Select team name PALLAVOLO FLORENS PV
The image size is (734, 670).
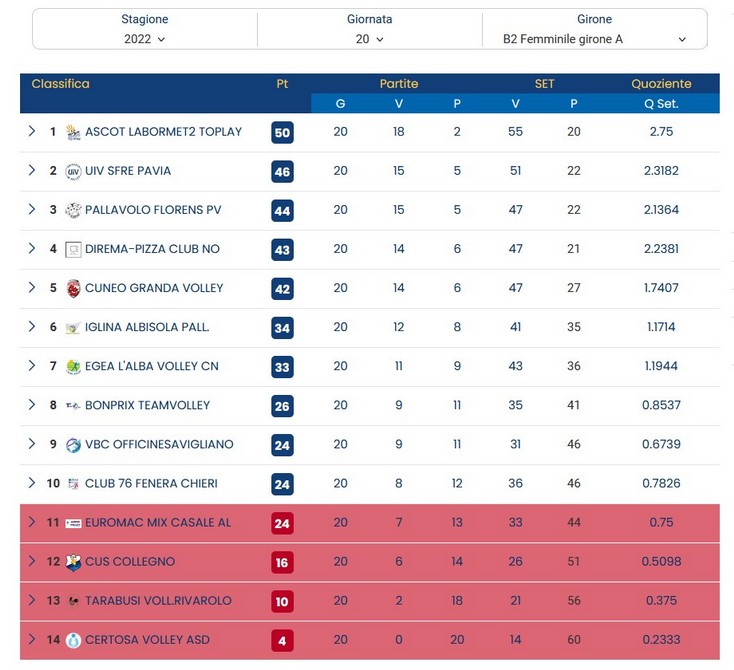(x=153, y=210)
